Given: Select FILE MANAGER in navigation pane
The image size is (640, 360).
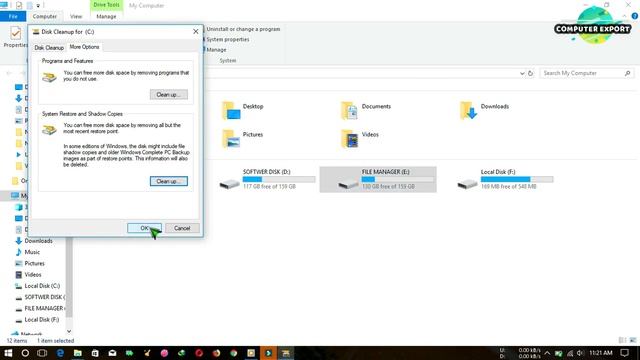Looking at the screenshot, I should click(44, 309).
